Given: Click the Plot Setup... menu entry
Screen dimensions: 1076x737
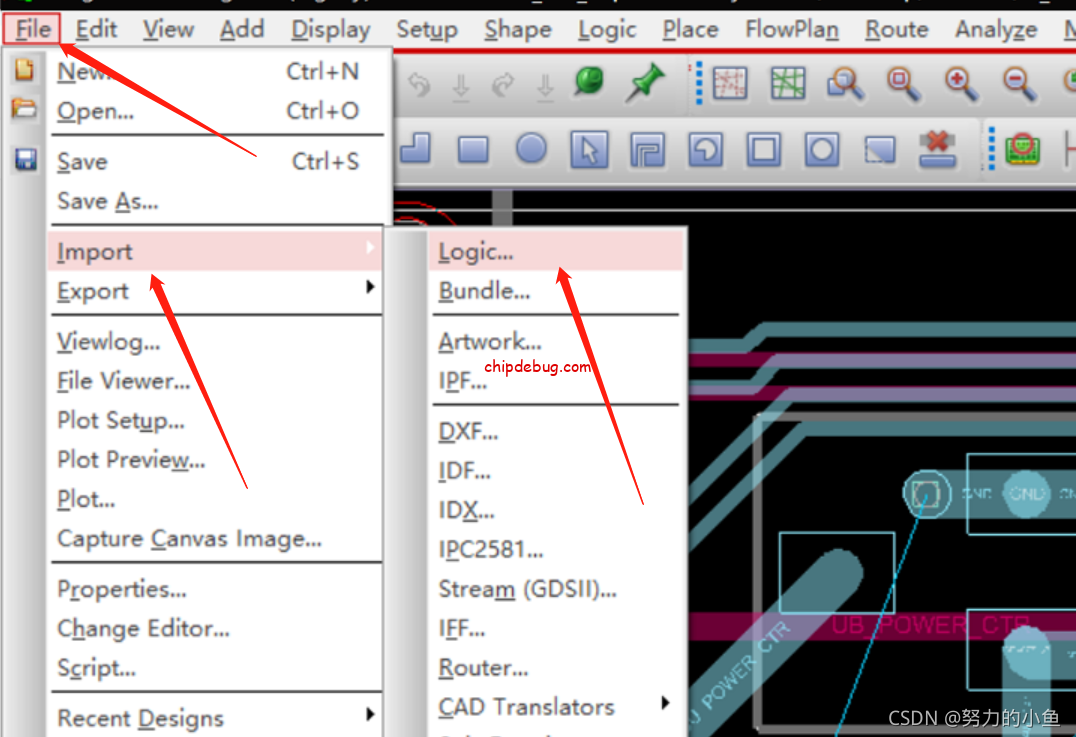Looking at the screenshot, I should pyautogui.click(x=121, y=420).
